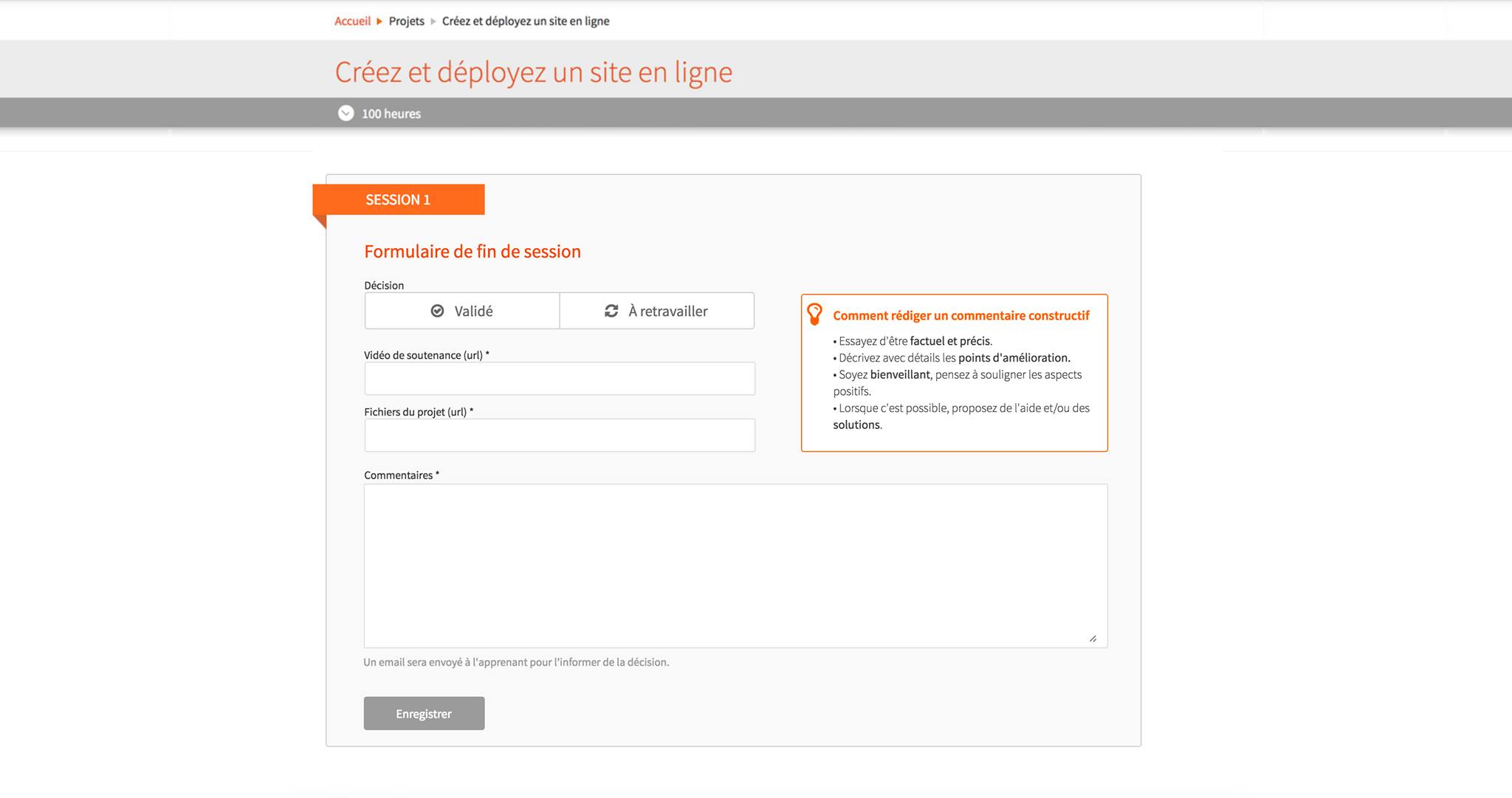1512x798 pixels.
Task: Click the Formulaire de fin de session heading
Action: click(472, 252)
